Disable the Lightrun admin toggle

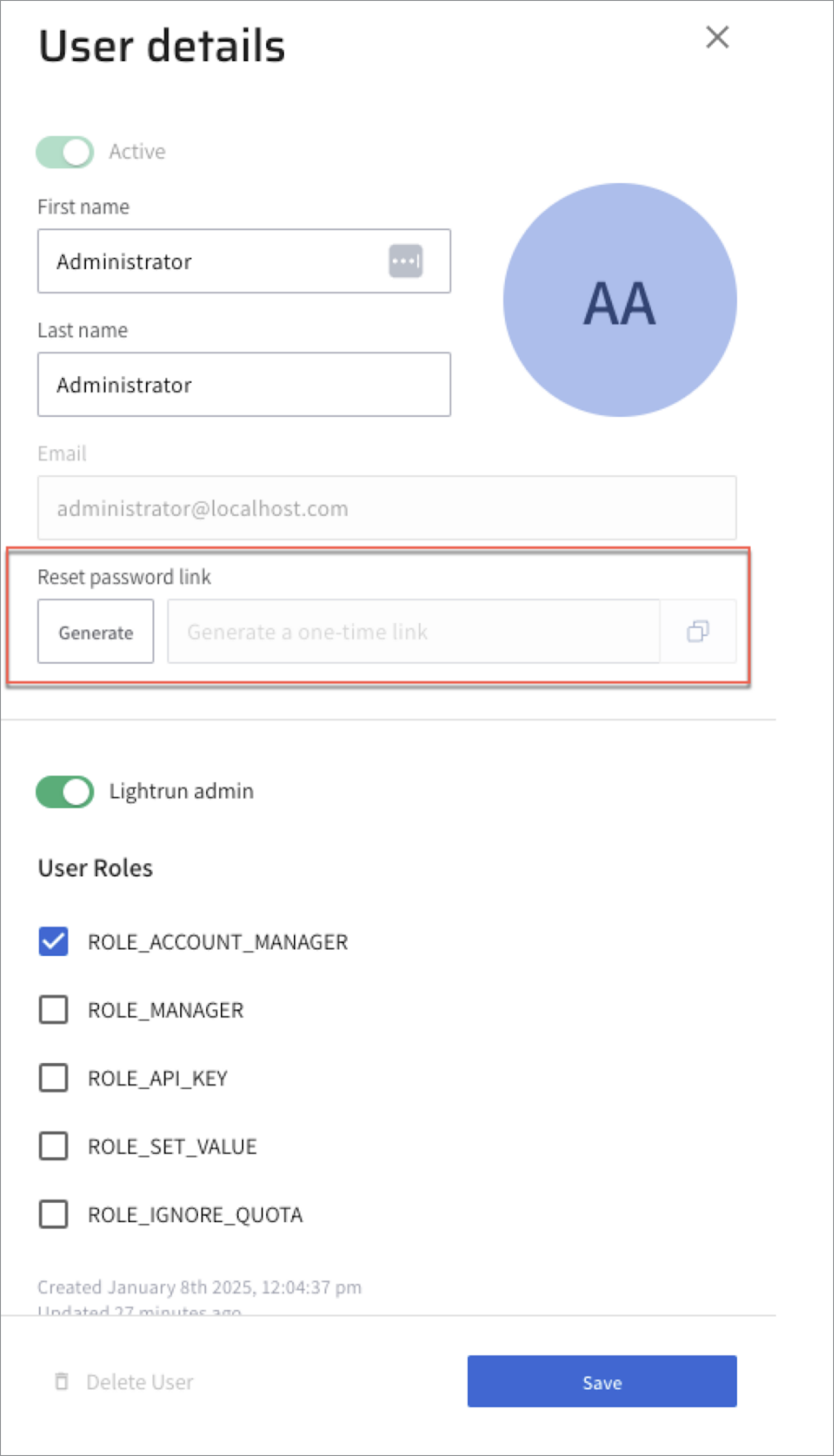pos(65,791)
